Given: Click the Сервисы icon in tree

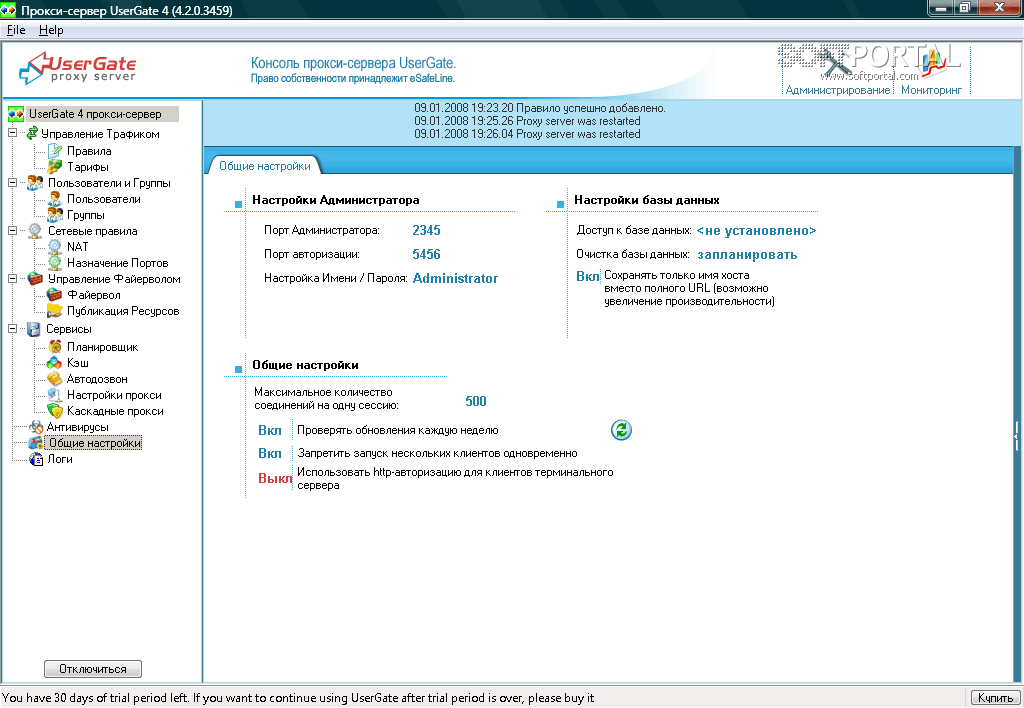Looking at the screenshot, I should click(34, 329).
